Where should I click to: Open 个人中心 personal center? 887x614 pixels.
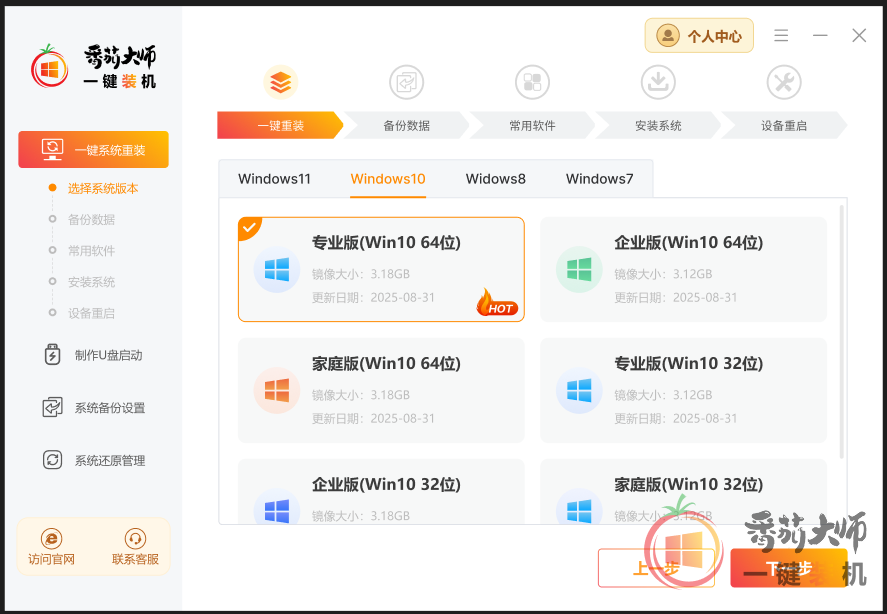[699, 36]
